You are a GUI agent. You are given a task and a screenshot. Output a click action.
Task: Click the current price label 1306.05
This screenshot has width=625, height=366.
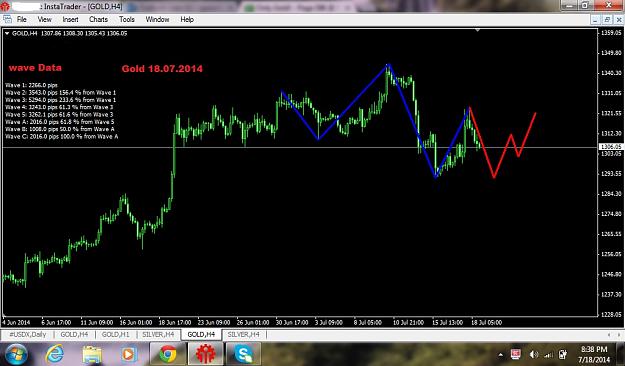(x=610, y=147)
